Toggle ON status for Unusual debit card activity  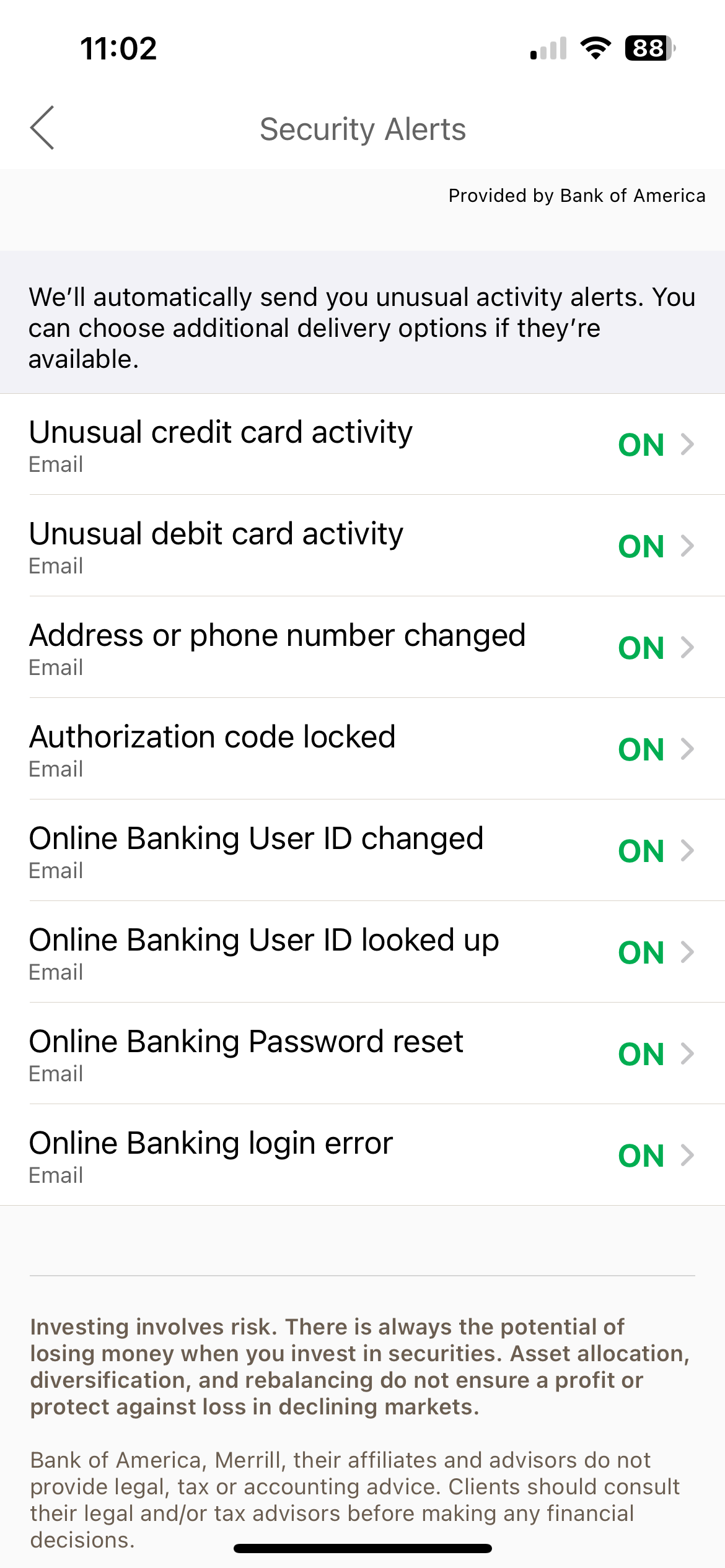[x=641, y=546]
